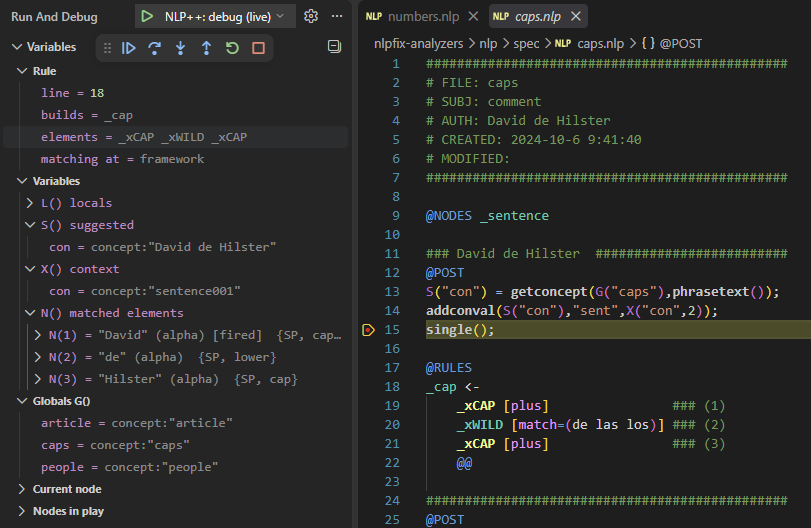The height and width of the screenshot is (528, 811).
Task: Stop the debug session
Action: (x=259, y=48)
